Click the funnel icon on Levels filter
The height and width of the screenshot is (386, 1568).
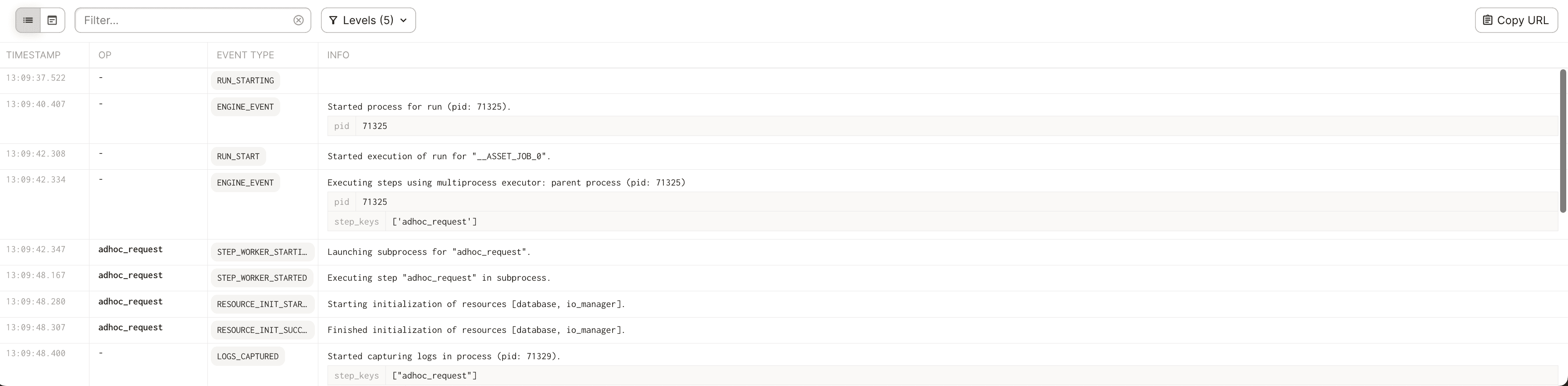point(334,20)
